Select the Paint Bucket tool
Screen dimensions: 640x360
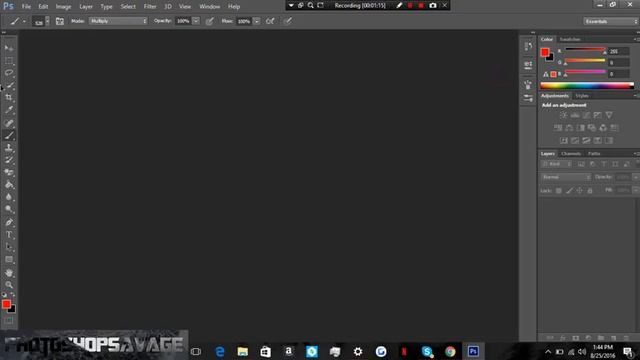pos(9,185)
